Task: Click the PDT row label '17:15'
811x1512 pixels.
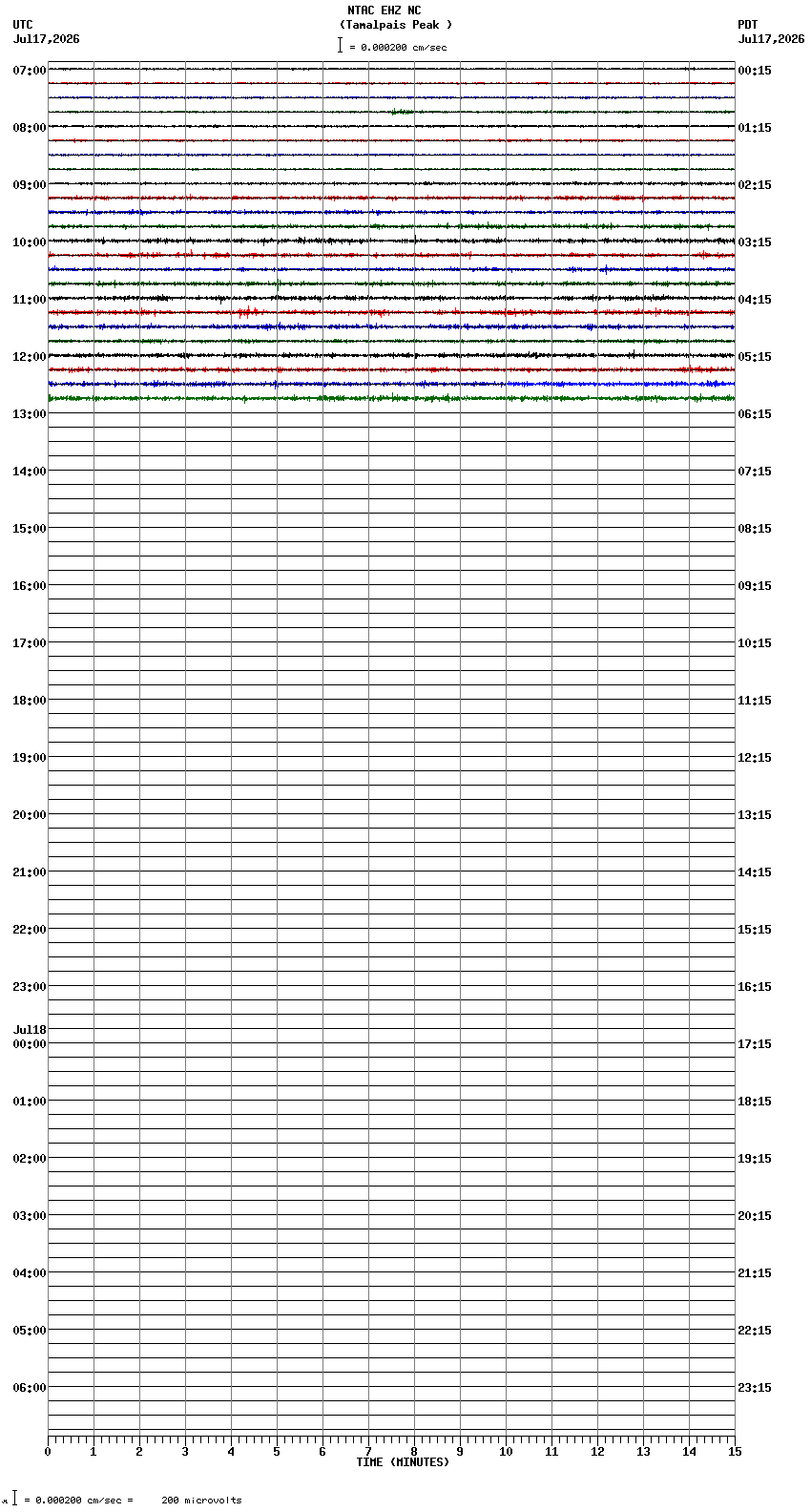Action: point(755,1044)
